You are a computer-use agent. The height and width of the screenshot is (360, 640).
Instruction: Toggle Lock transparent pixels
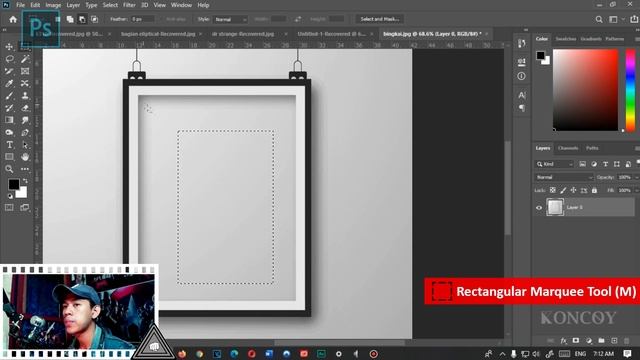552,190
